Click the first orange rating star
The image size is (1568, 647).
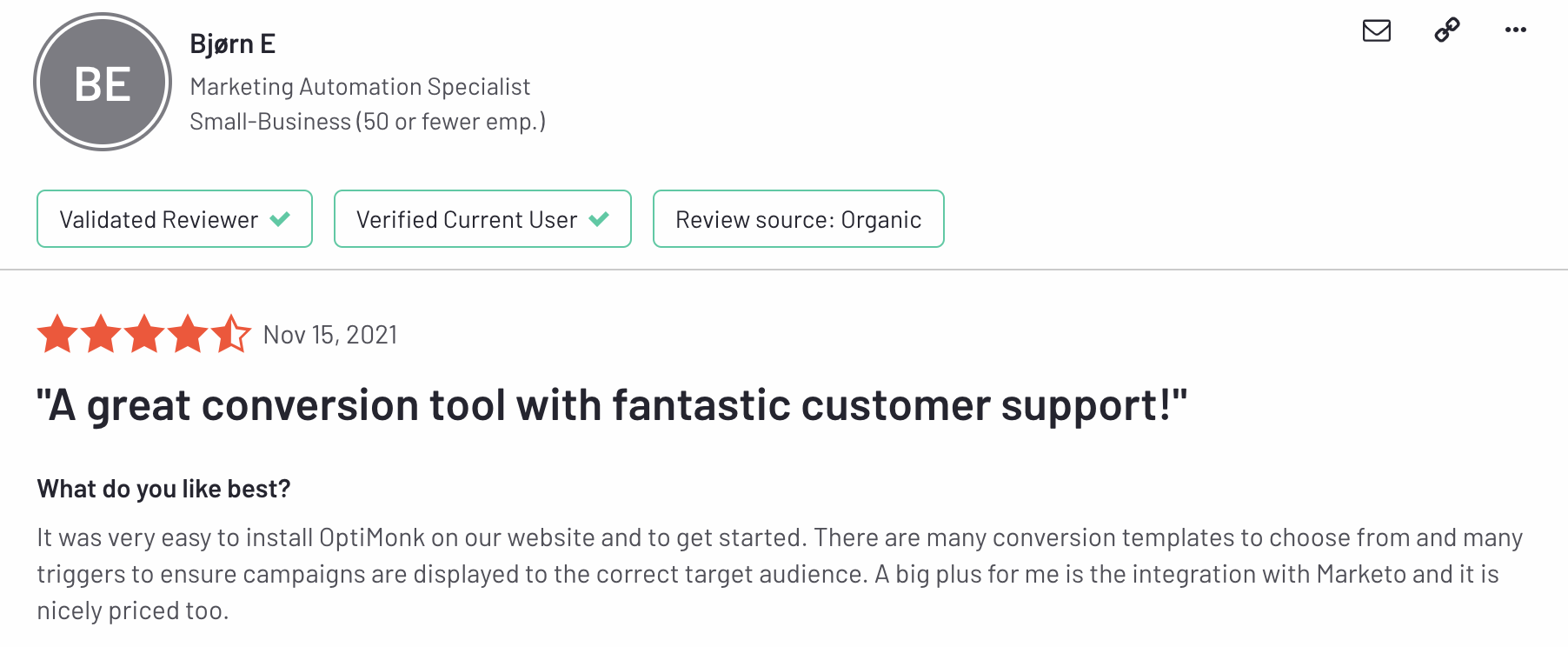tap(57, 334)
